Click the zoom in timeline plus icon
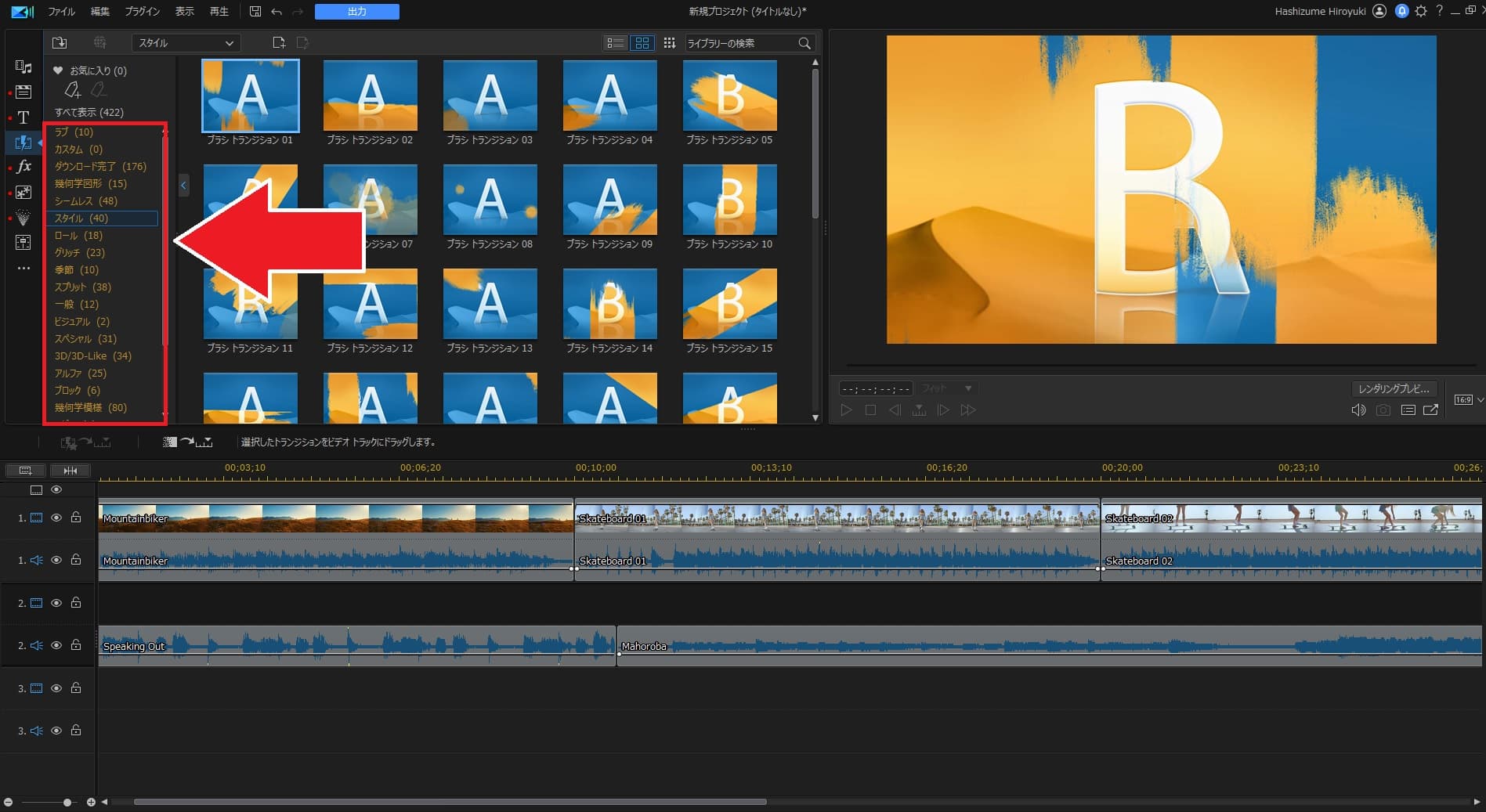The width and height of the screenshot is (1486, 812). pos(91,803)
